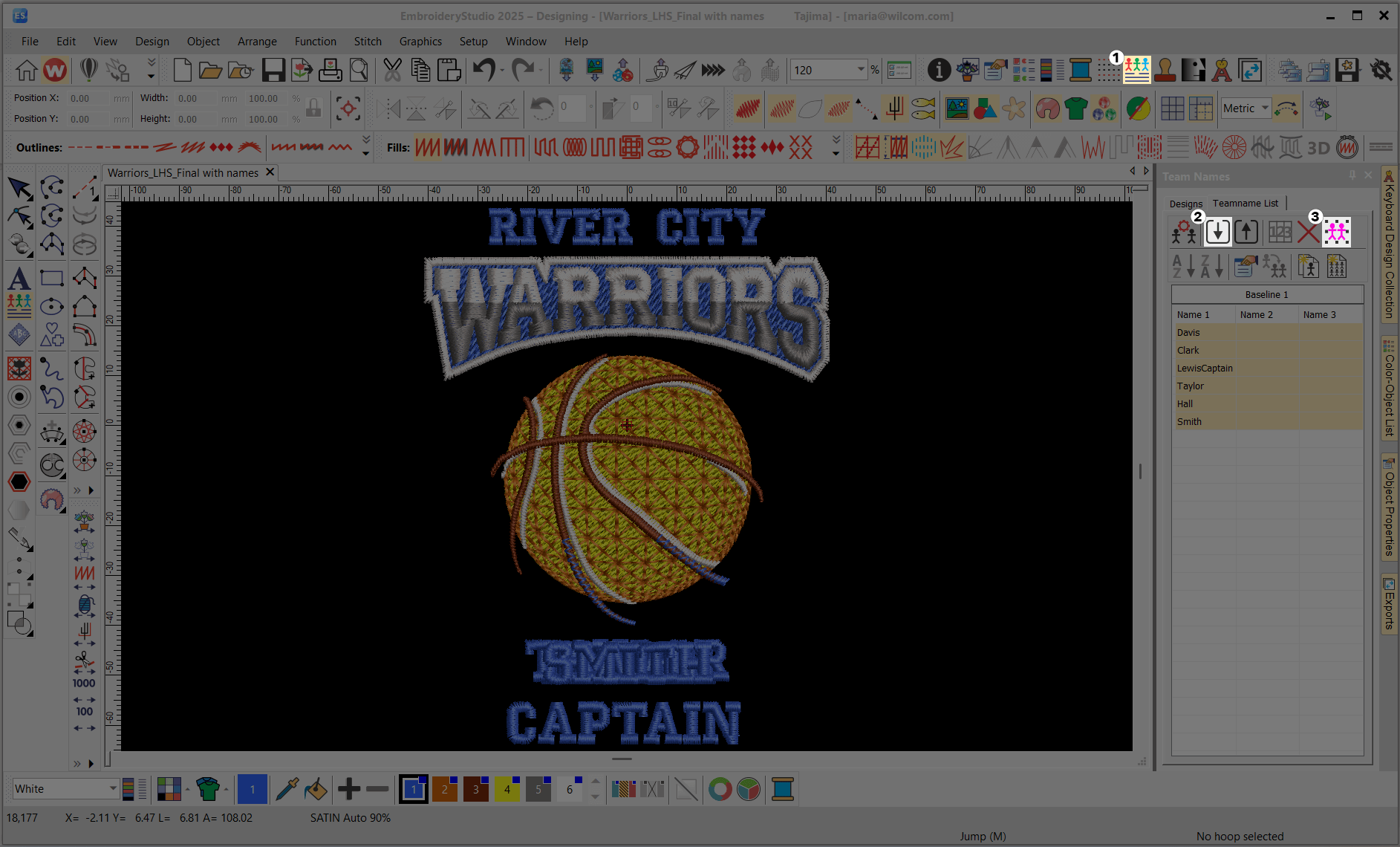
Task: Click the Name 1 column header
Action: click(x=1193, y=315)
